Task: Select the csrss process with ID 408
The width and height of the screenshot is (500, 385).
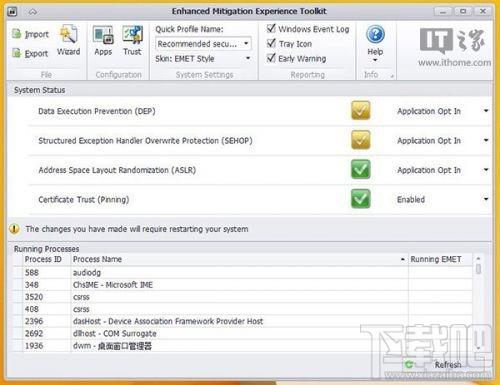Action: (243, 309)
